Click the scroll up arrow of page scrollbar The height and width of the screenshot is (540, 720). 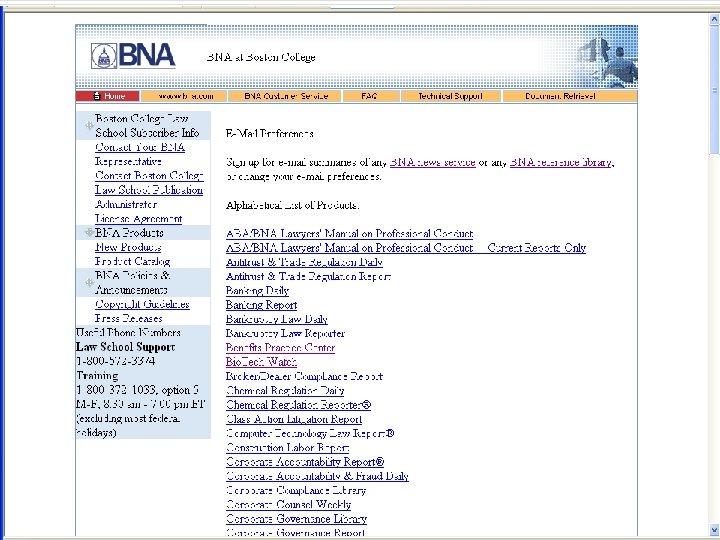714,20
